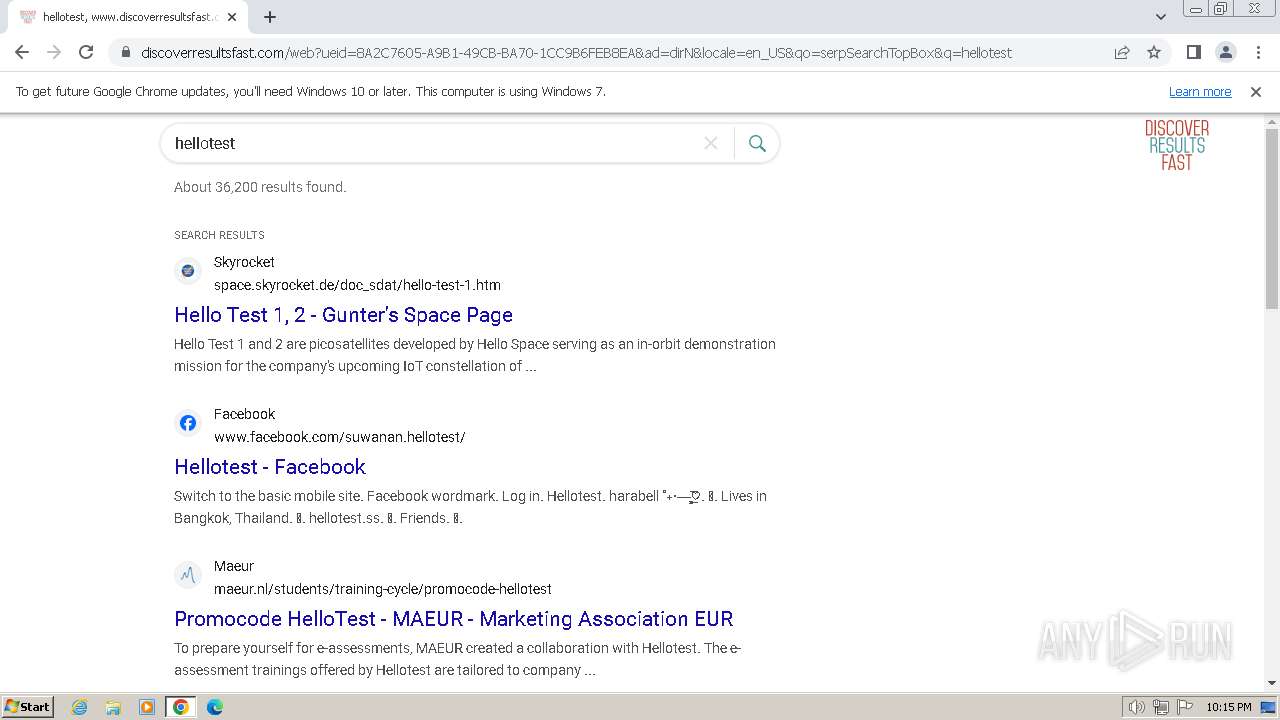
Task: Go back with the browser back arrow
Action: (22, 52)
